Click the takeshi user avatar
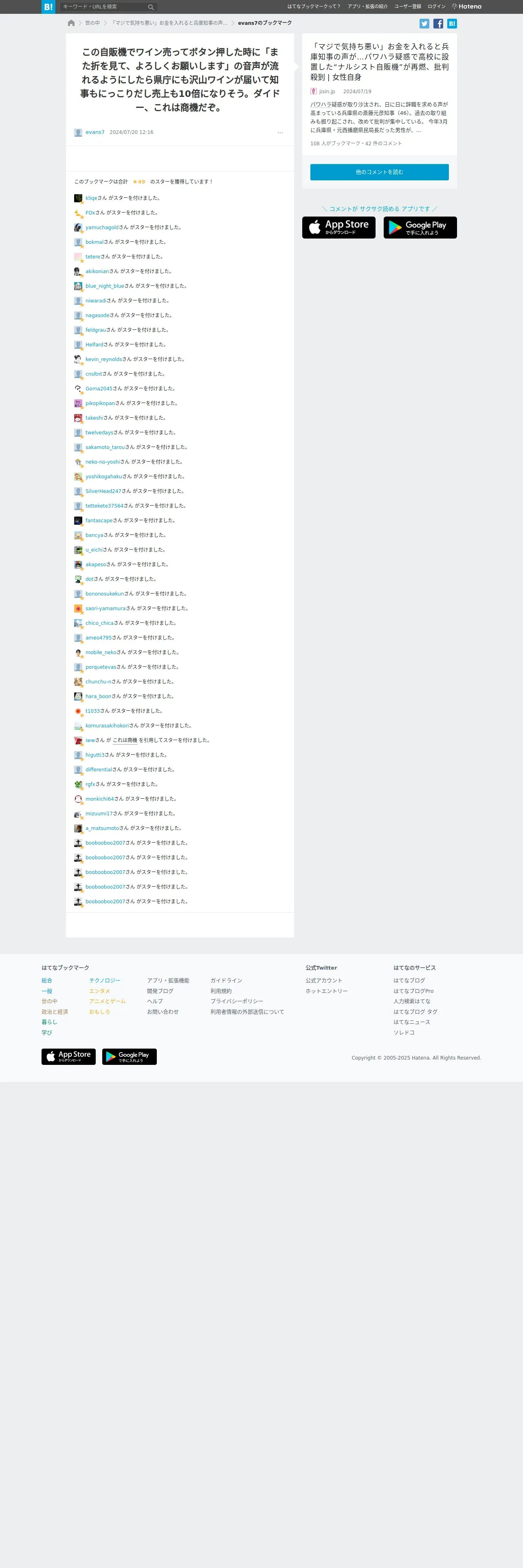 [x=78, y=418]
